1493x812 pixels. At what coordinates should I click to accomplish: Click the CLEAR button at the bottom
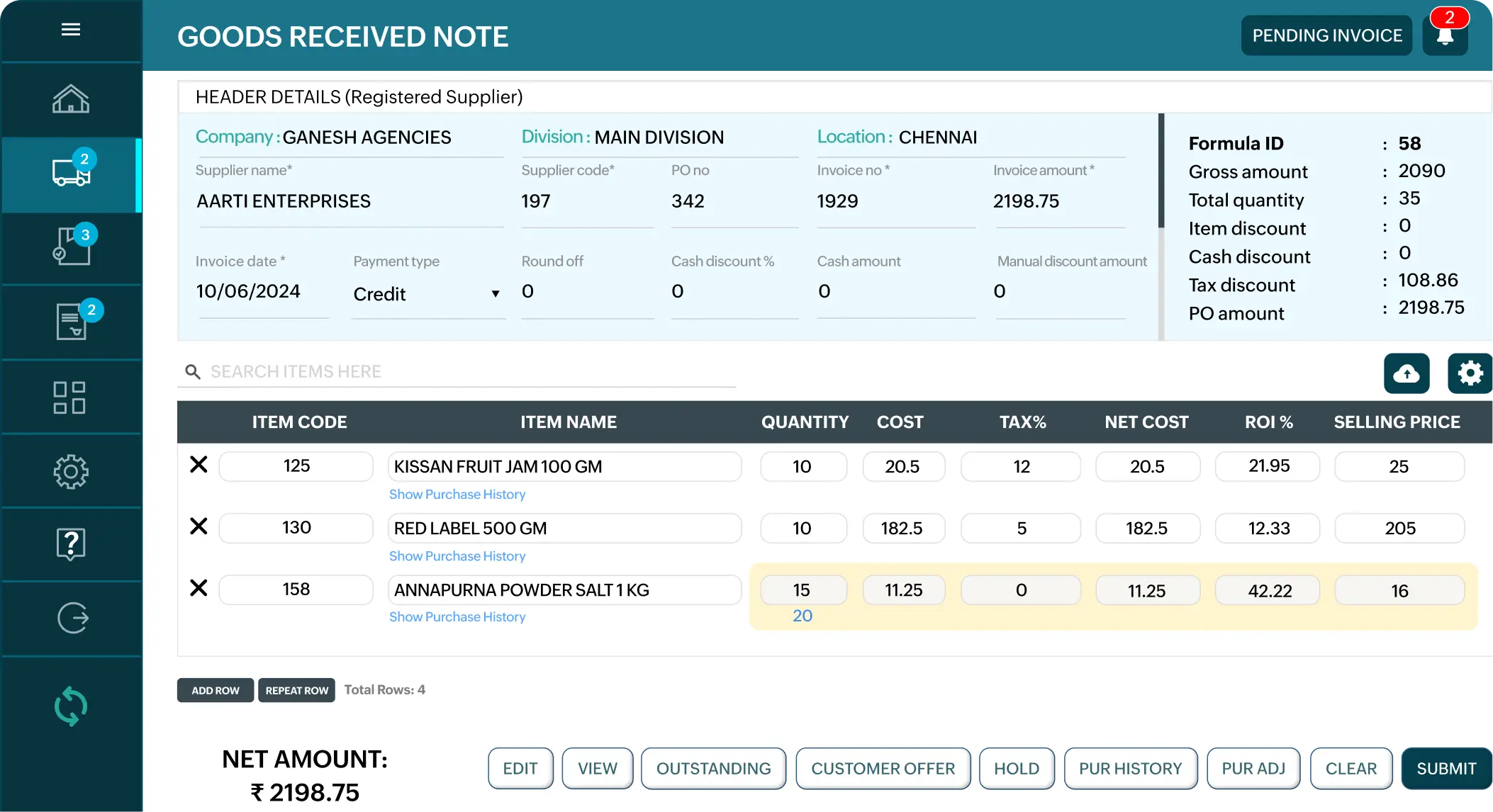pos(1351,768)
